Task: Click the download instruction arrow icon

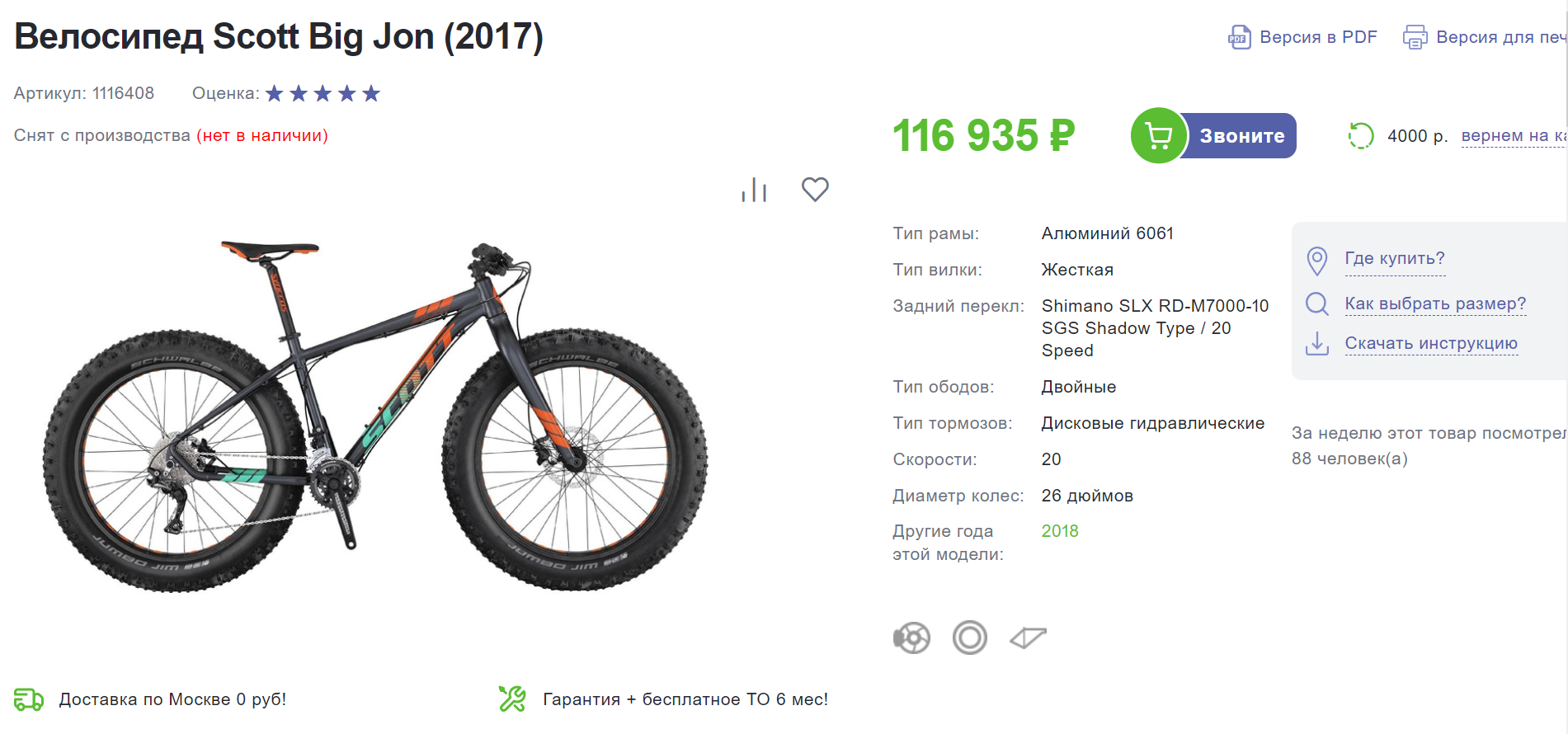Action: [1317, 343]
